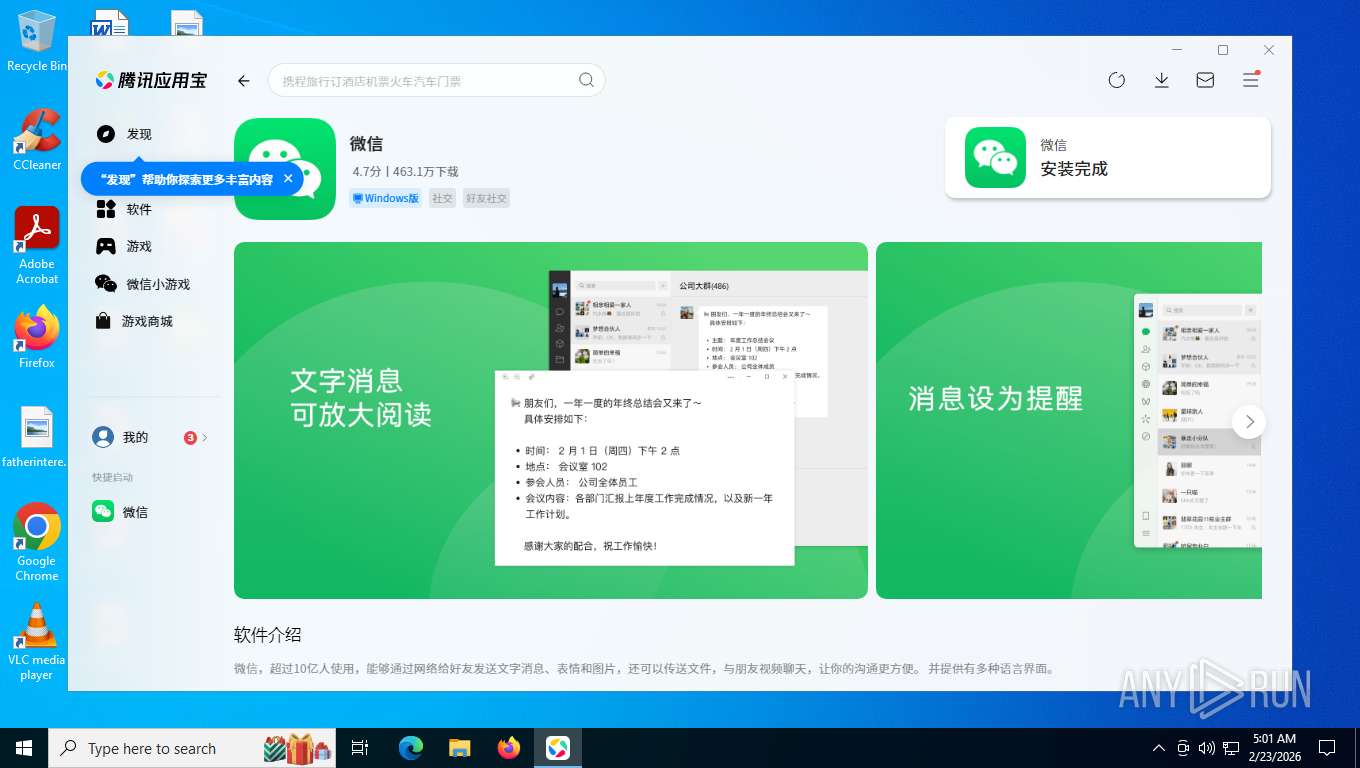Viewport: 1360px width, 768px height.
Task: Click the search magnifier icon
Action: tap(587, 80)
